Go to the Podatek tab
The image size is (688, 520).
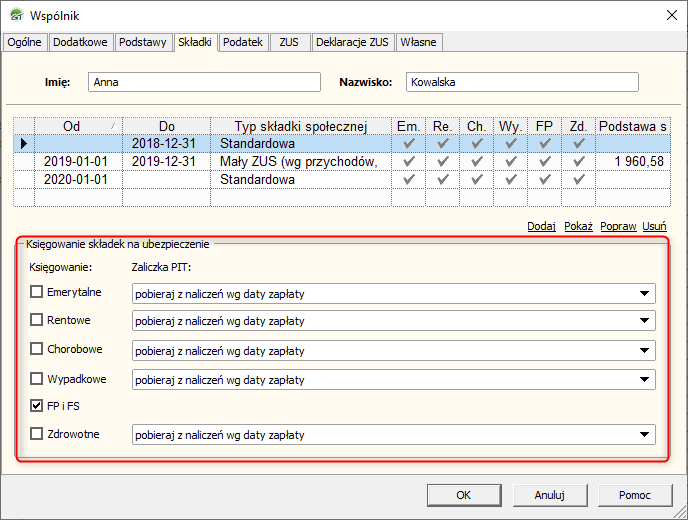pyautogui.click(x=243, y=42)
